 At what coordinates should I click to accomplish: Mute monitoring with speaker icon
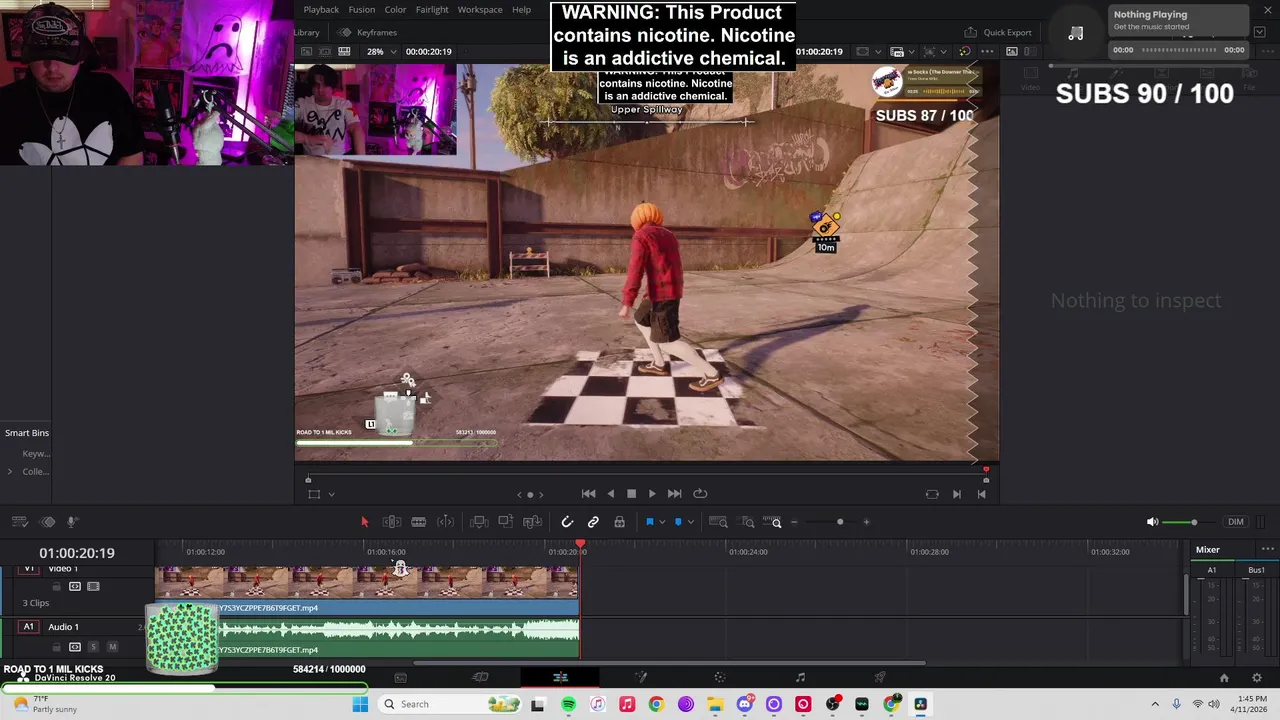(x=1152, y=522)
